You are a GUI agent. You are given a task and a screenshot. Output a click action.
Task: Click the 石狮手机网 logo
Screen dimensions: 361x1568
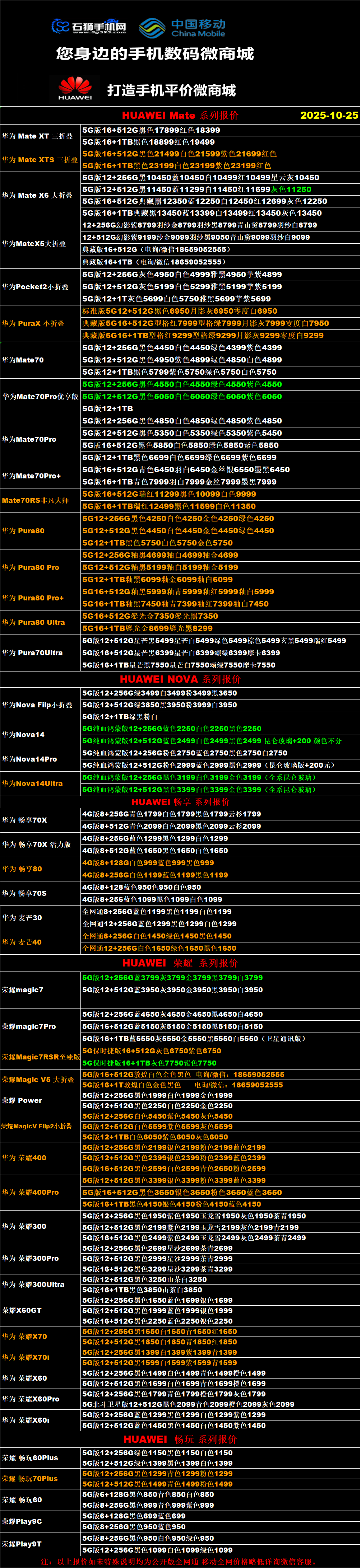89,26
